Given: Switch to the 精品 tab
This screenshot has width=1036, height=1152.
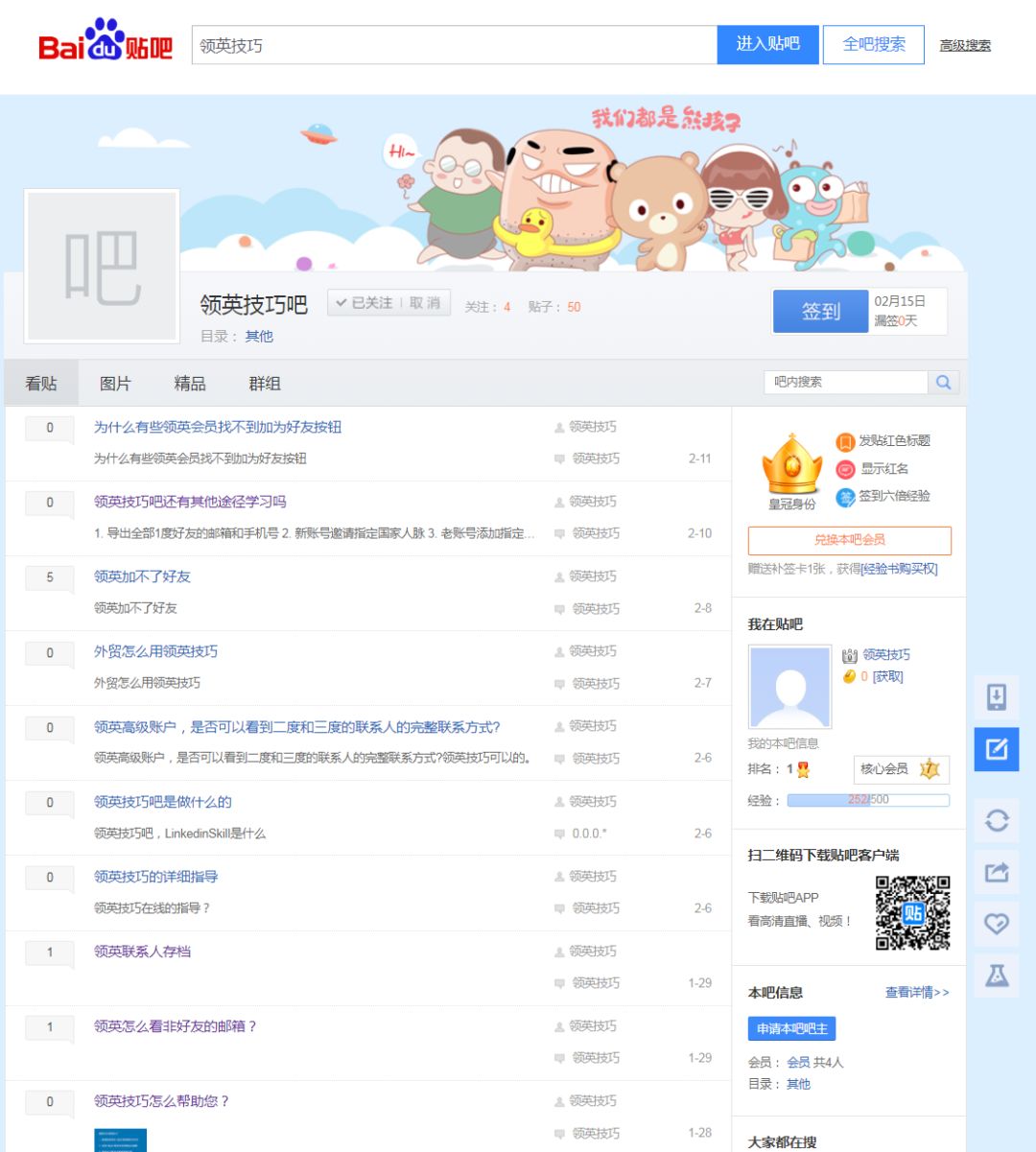Looking at the screenshot, I should [190, 384].
